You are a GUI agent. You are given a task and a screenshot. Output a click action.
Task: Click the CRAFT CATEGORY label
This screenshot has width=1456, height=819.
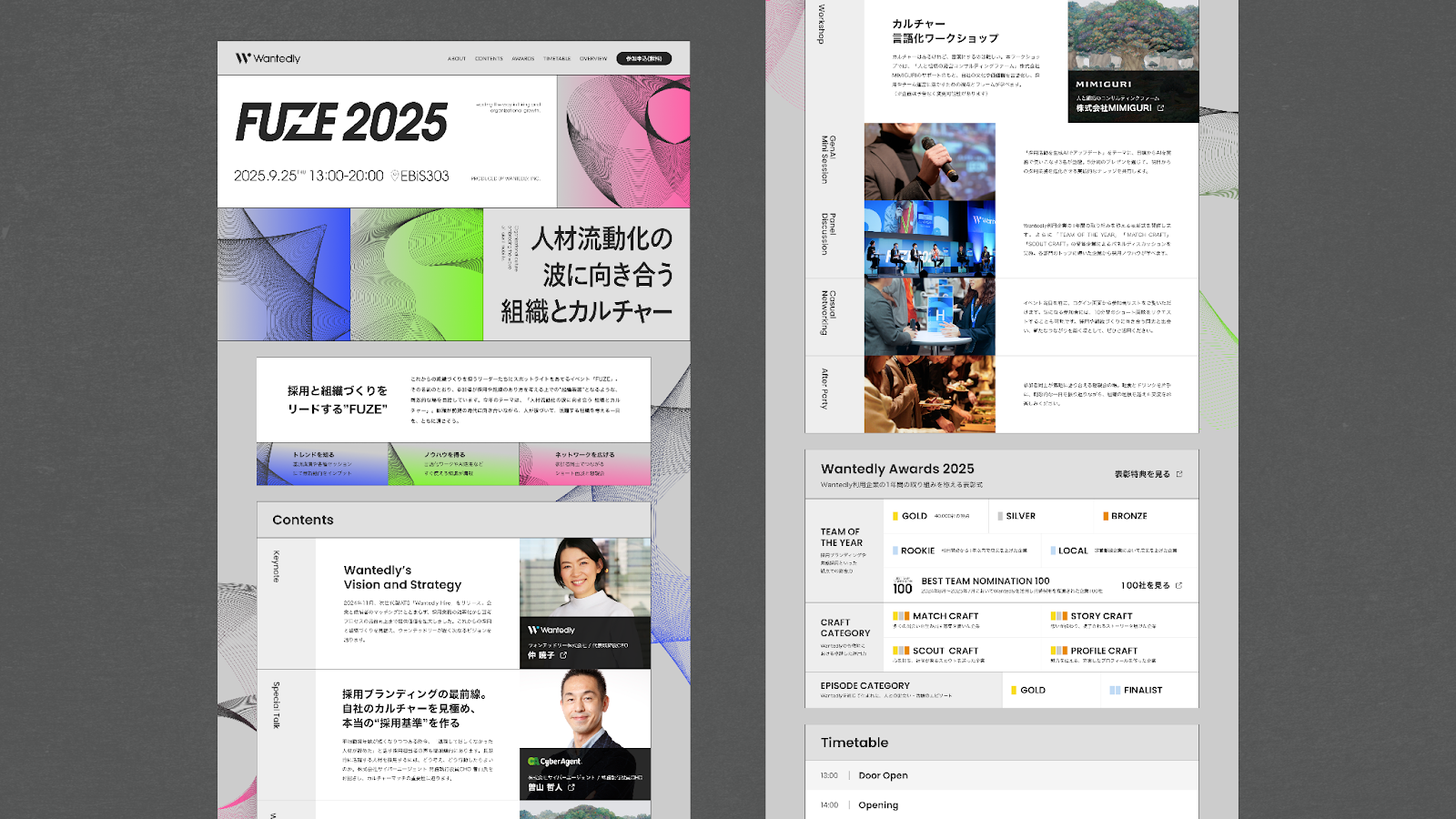coord(845,628)
